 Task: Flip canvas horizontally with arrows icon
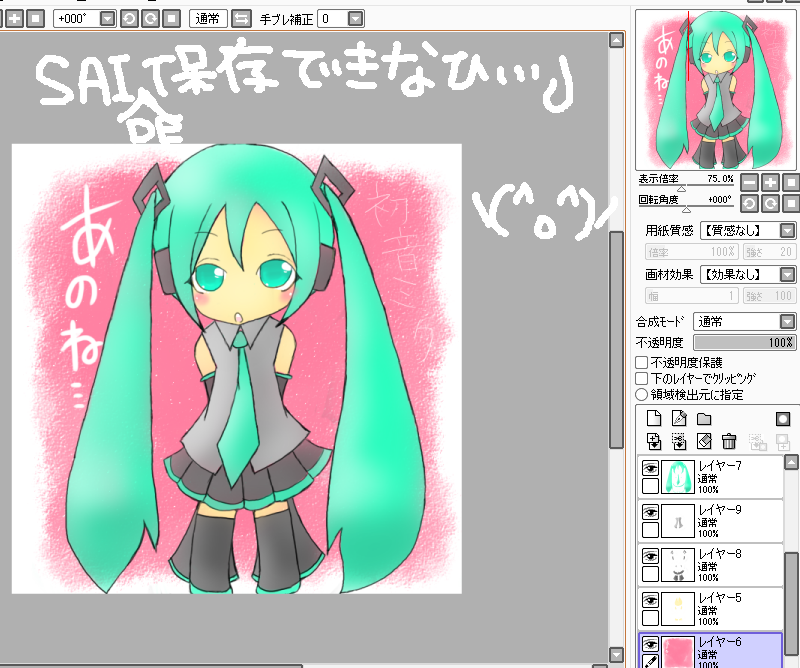pos(241,19)
